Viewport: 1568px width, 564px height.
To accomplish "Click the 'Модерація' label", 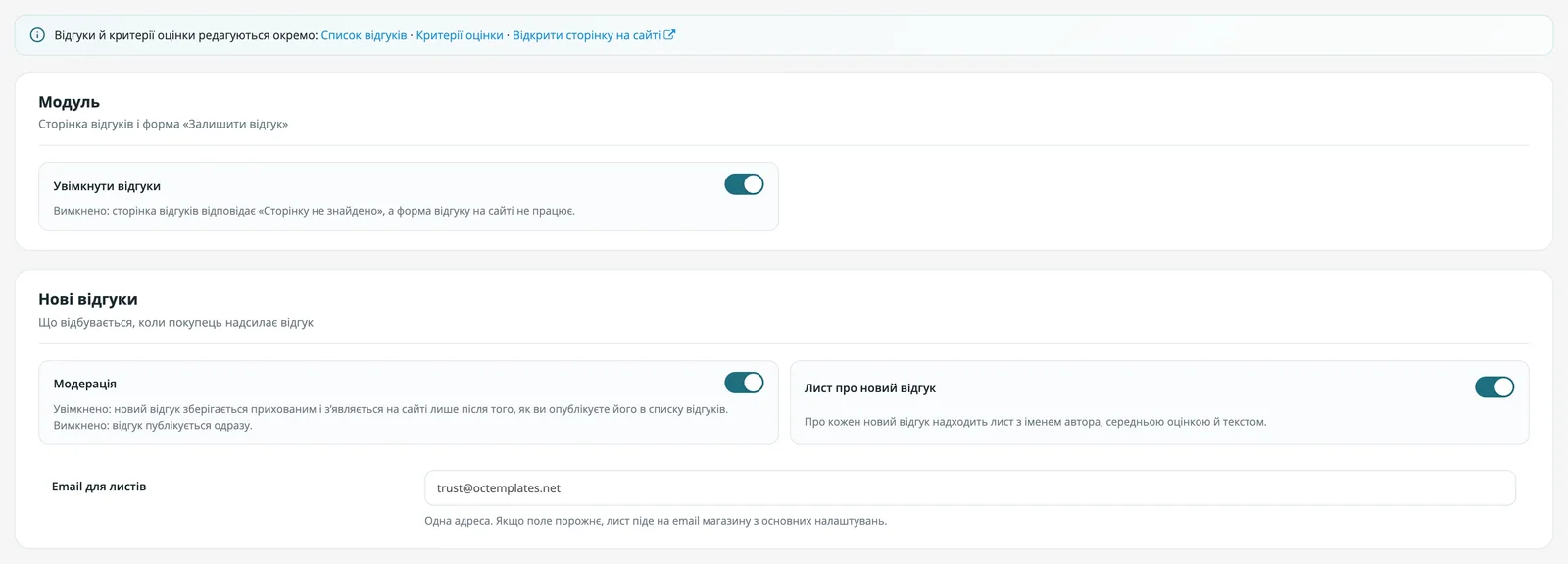I will [x=84, y=384].
